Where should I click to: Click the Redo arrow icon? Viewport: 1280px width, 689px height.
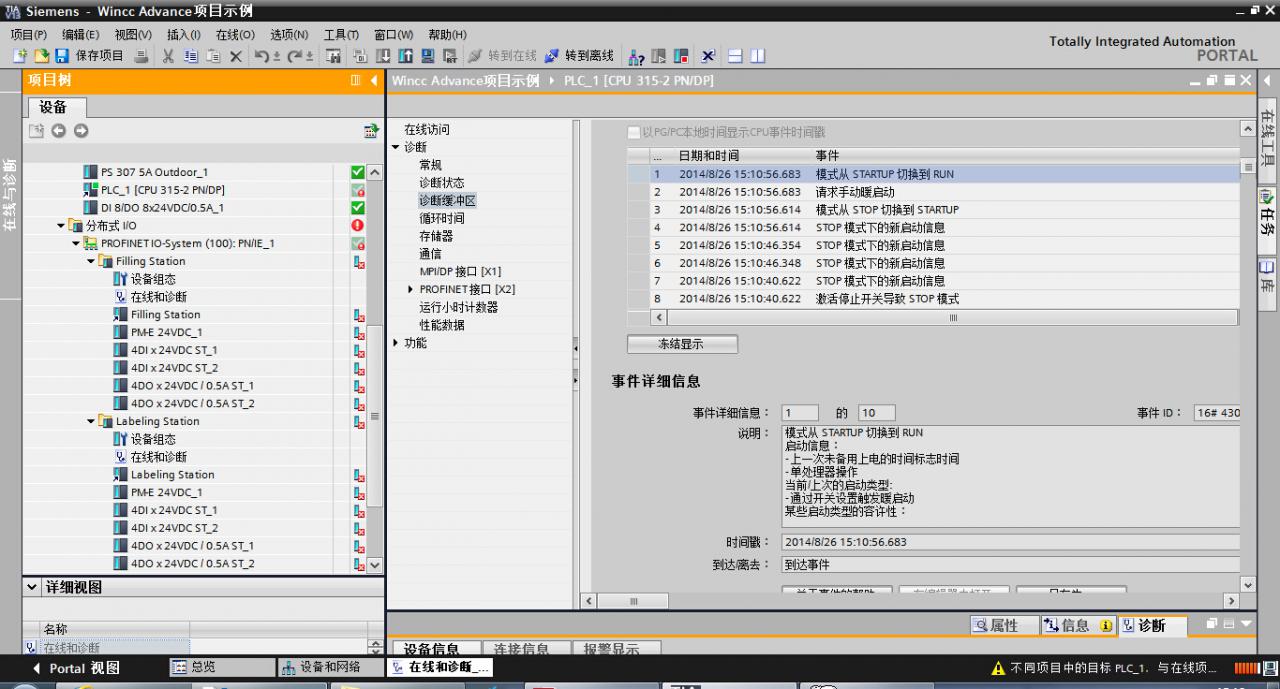(x=295, y=56)
